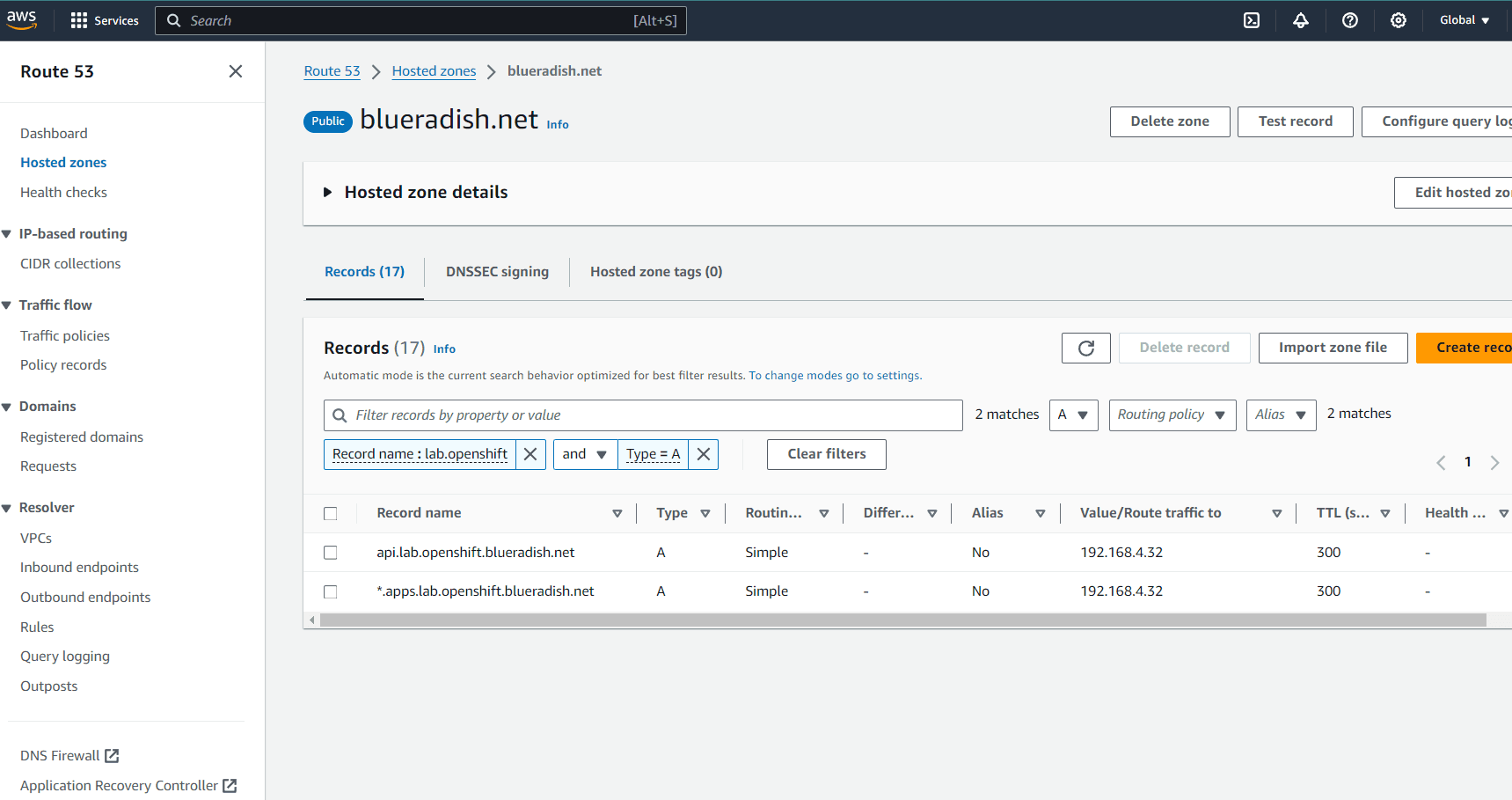Click the Record name : lab.openshift filter chip

click(420, 454)
